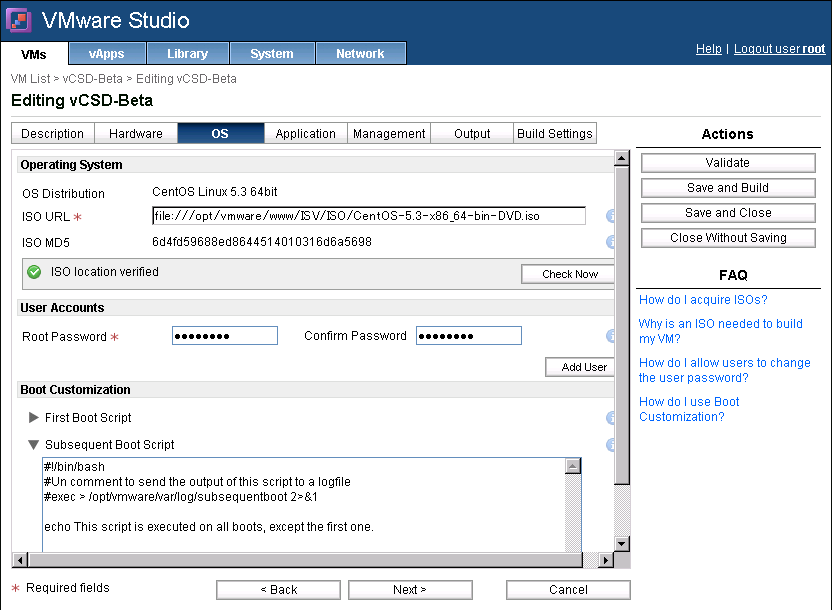Click main panel vertical scrollbar thumb

(622, 325)
